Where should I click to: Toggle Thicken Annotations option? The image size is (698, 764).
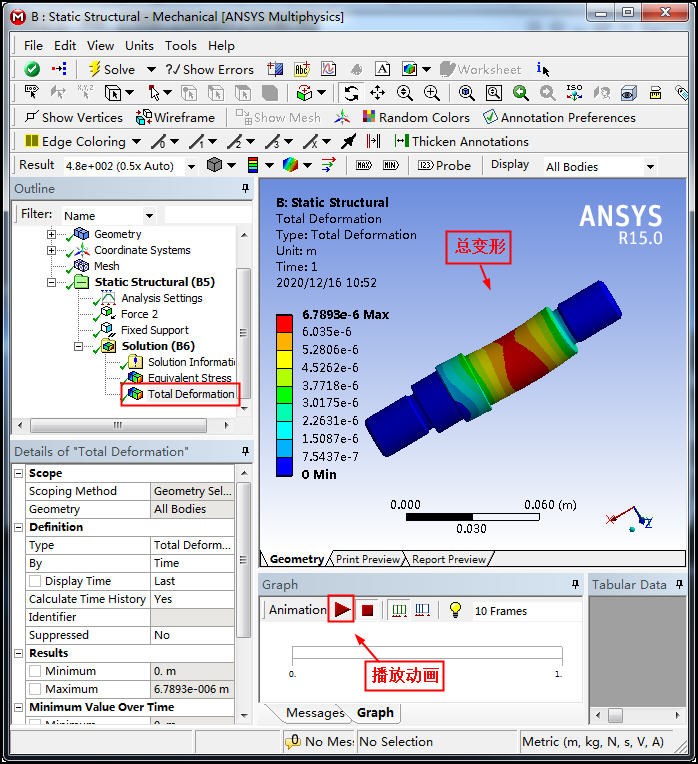coord(460,141)
